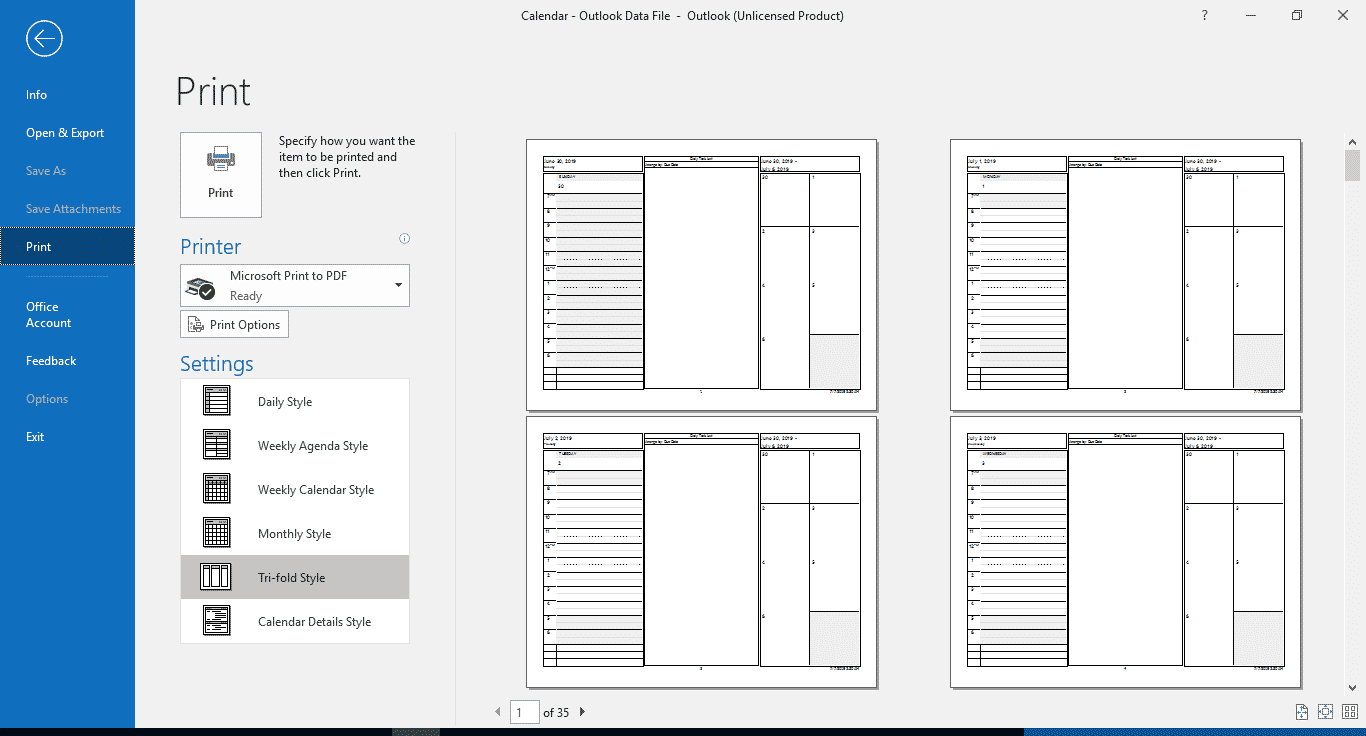Click the first page preview thumbnail
The image size is (1366, 736).
701,274
